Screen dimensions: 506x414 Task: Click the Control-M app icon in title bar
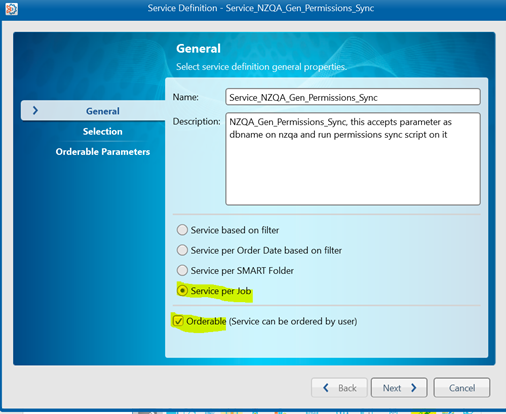click(x=11, y=9)
